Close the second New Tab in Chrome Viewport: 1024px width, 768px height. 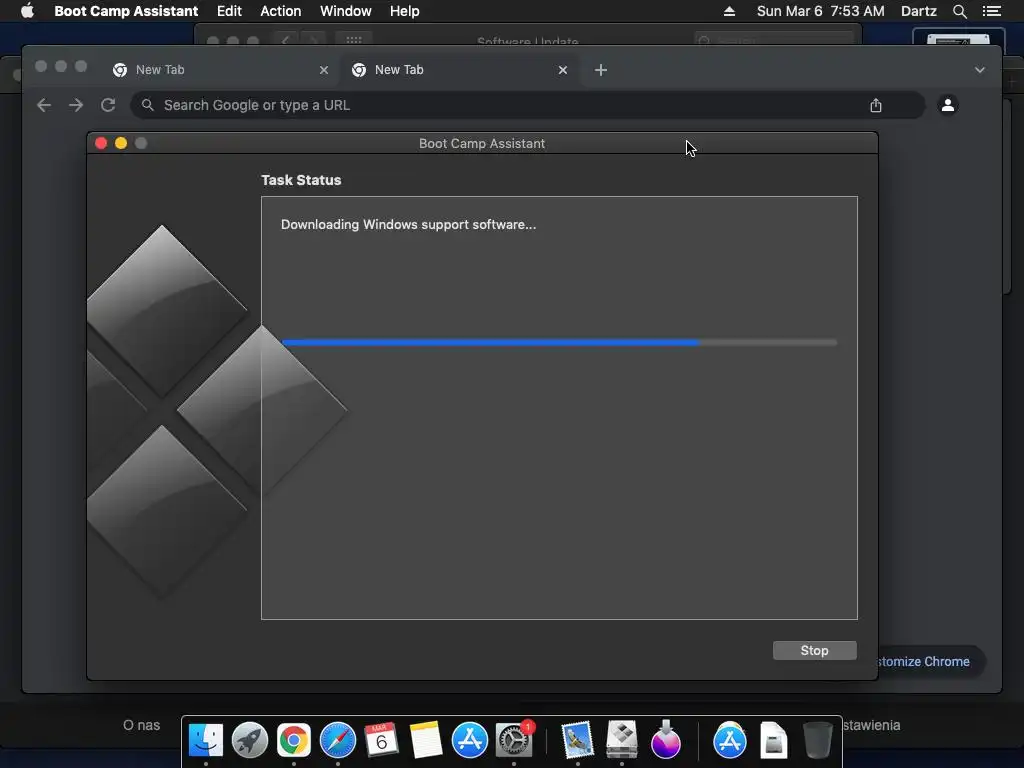563,70
